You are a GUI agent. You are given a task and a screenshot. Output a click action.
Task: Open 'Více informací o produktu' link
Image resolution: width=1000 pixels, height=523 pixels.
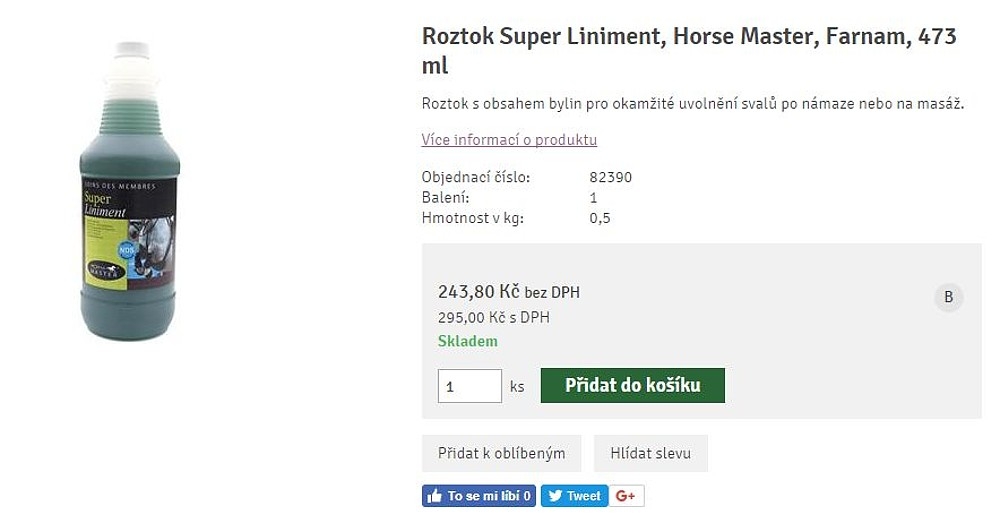point(509,140)
